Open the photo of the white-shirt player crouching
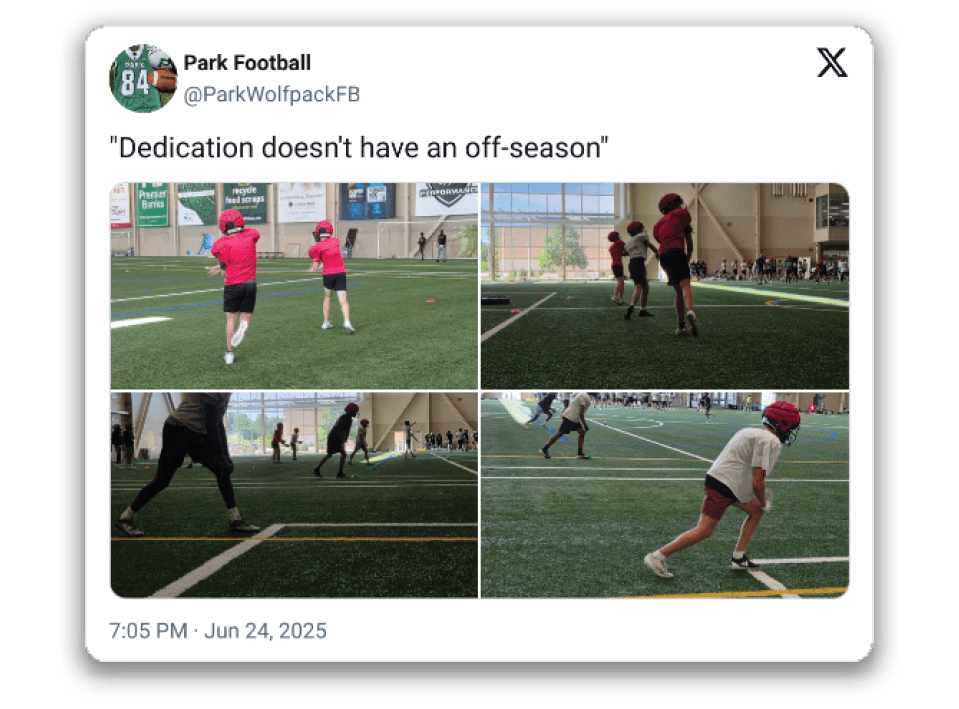 pyautogui.click(x=665, y=495)
